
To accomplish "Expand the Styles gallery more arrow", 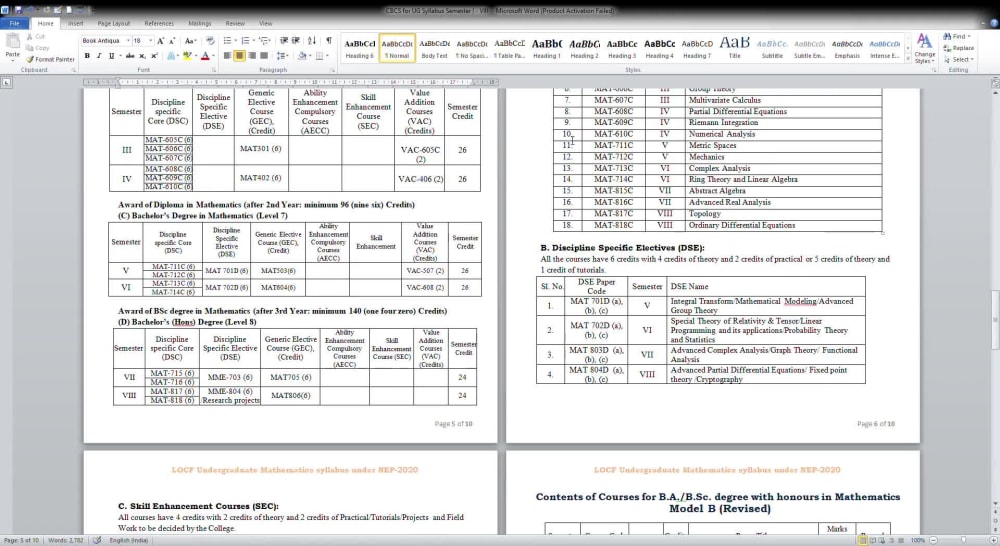I will [x=908, y=58].
